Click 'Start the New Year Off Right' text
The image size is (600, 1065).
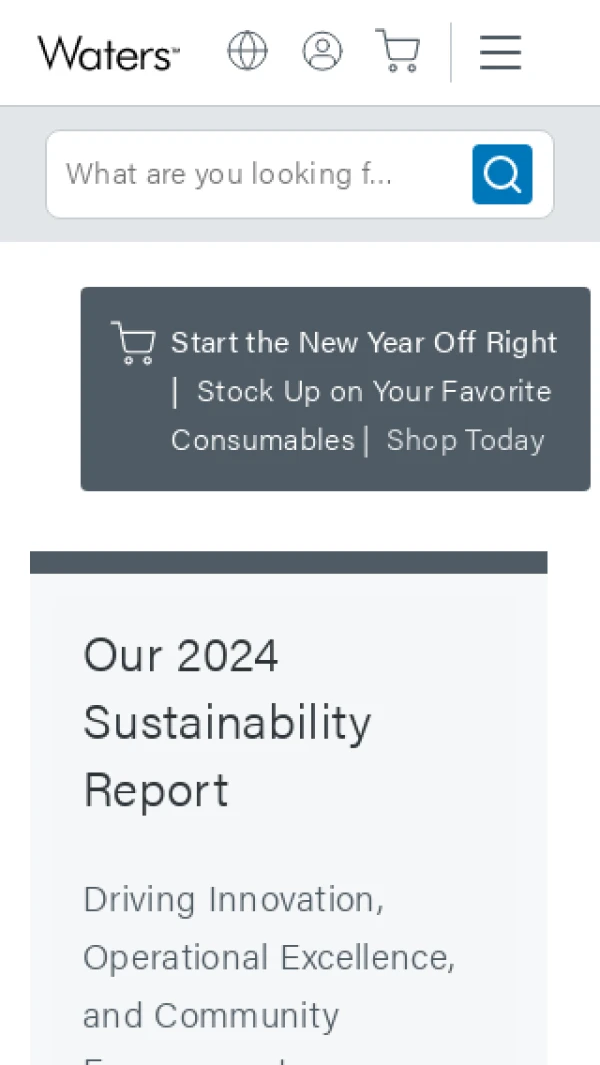coord(364,343)
